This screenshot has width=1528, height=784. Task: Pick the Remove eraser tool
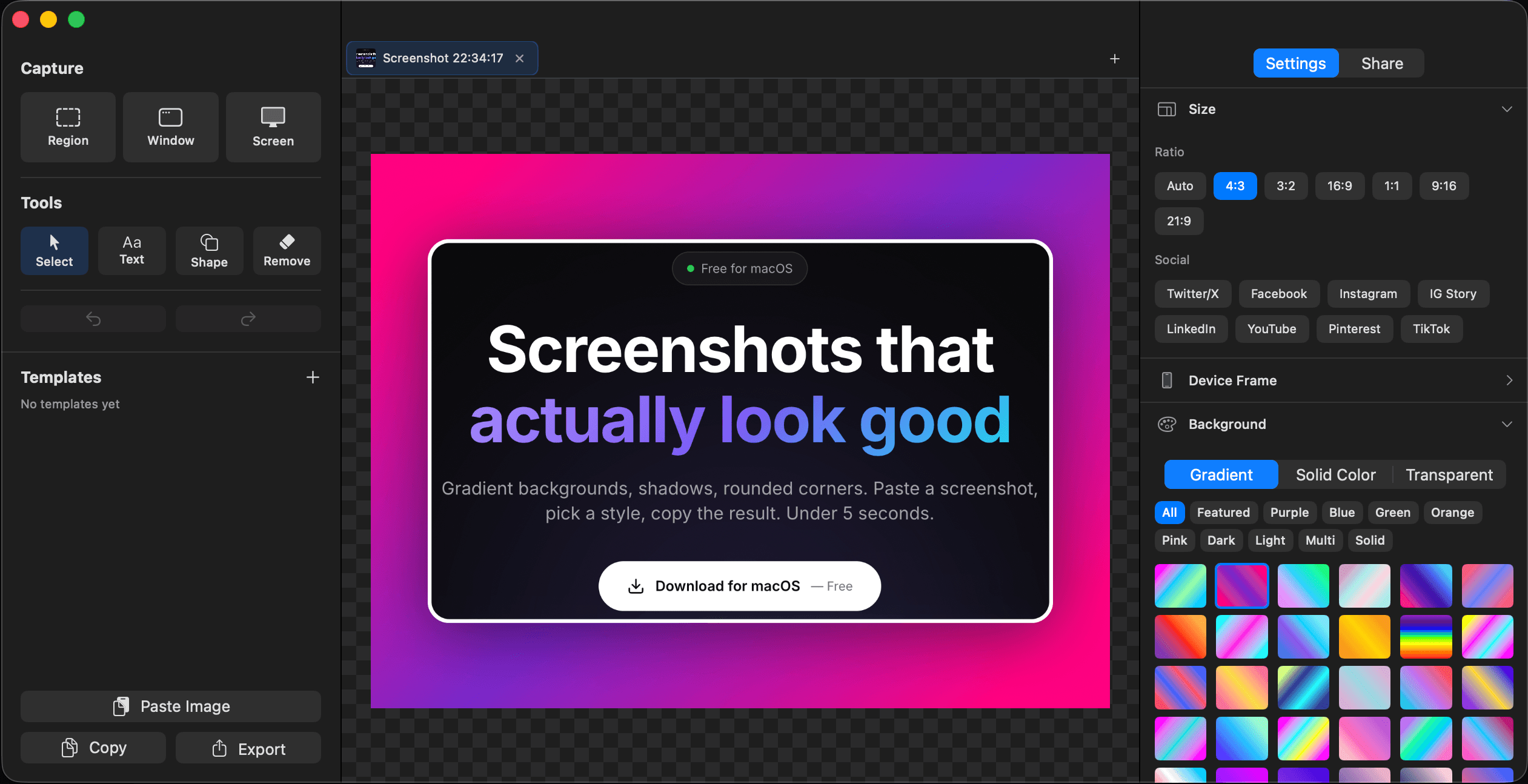[x=287, y=250]
